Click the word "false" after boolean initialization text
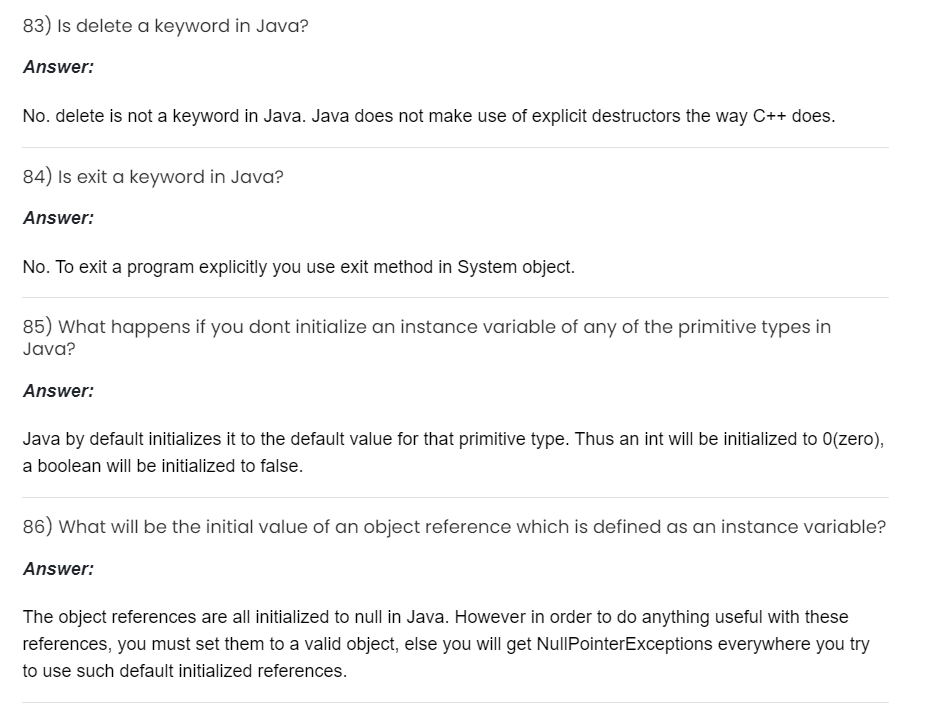Screen dimensions: 933x711 click(277, 467)
